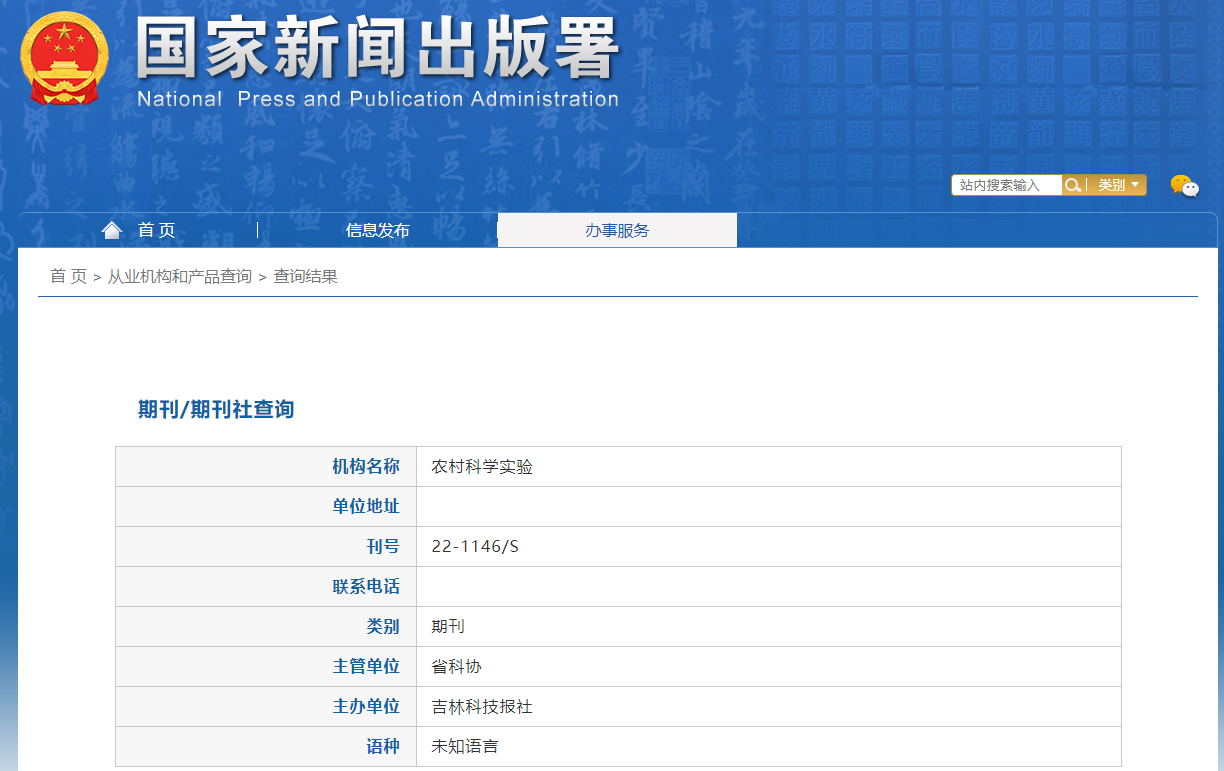Click the house icon in navigation bar
The image size is (1224, 771).
(112, 230)
